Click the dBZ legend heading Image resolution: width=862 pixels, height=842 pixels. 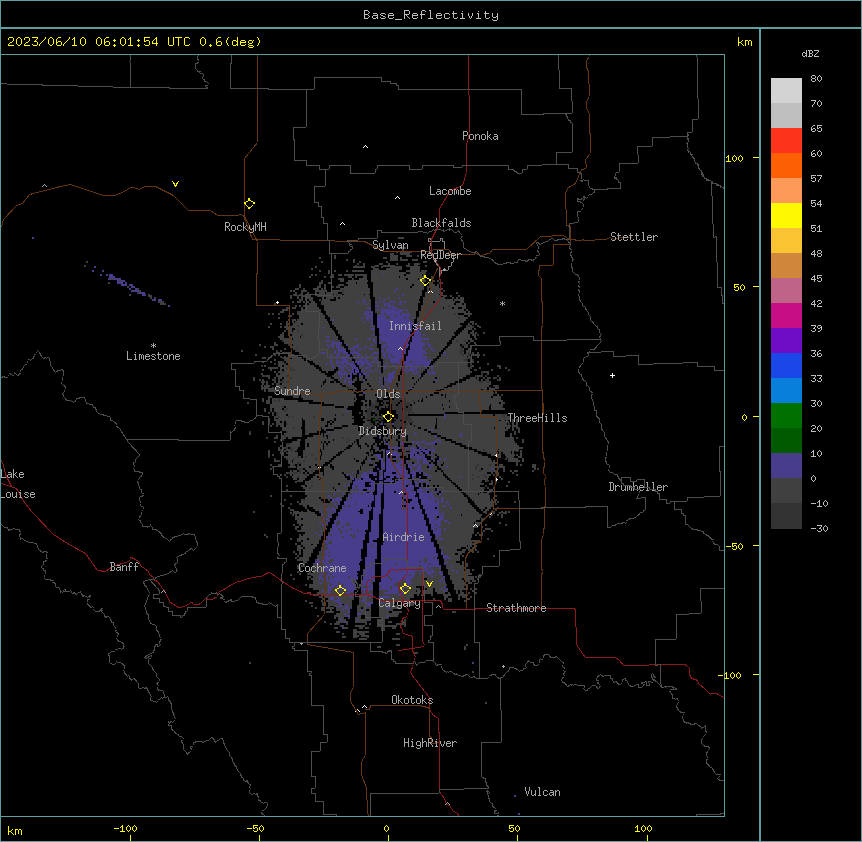[810, 53]
